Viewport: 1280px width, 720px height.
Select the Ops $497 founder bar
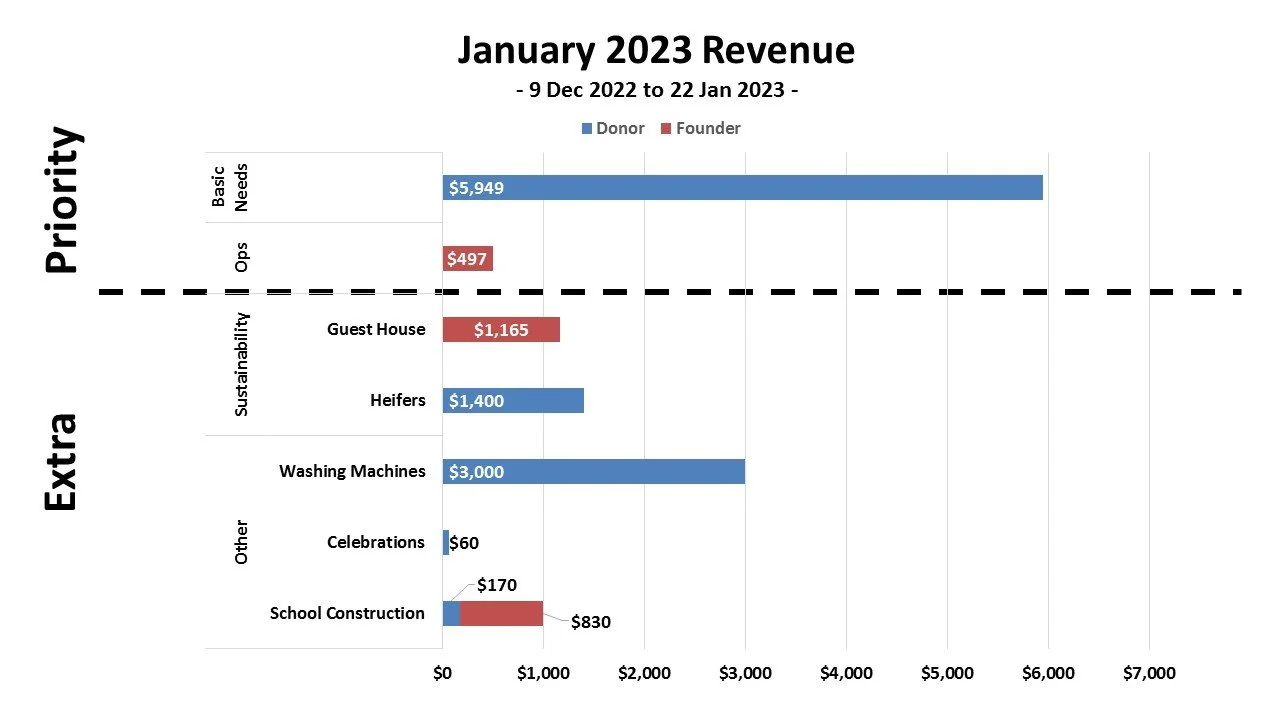[468, 259]
